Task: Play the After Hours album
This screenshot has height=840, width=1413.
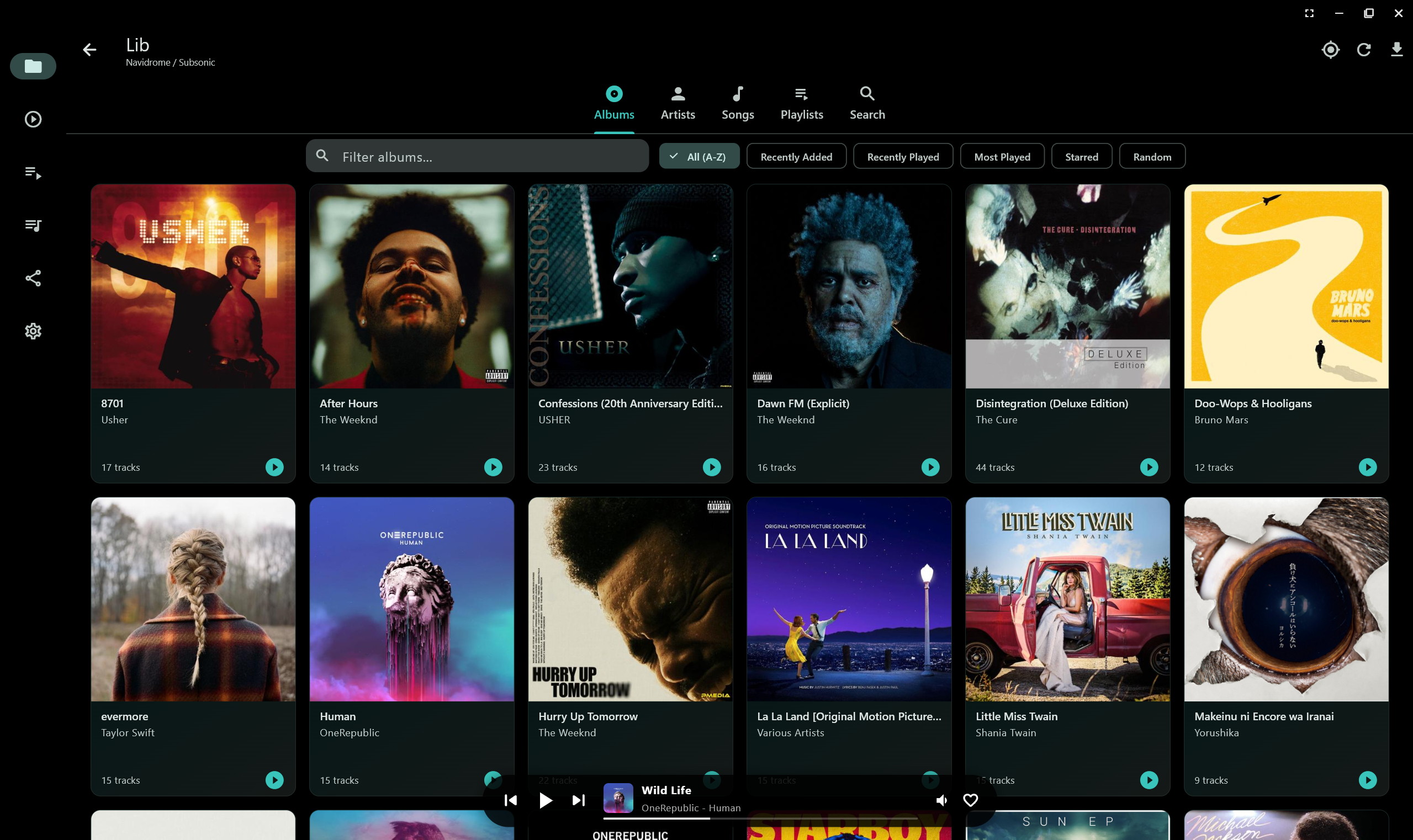Action: click(493, 467)
